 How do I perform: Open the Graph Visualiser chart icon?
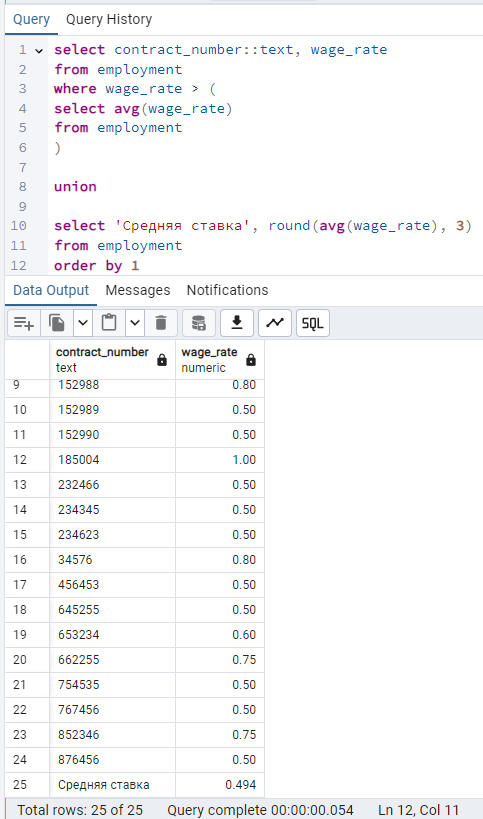click(x=275, y=323)
